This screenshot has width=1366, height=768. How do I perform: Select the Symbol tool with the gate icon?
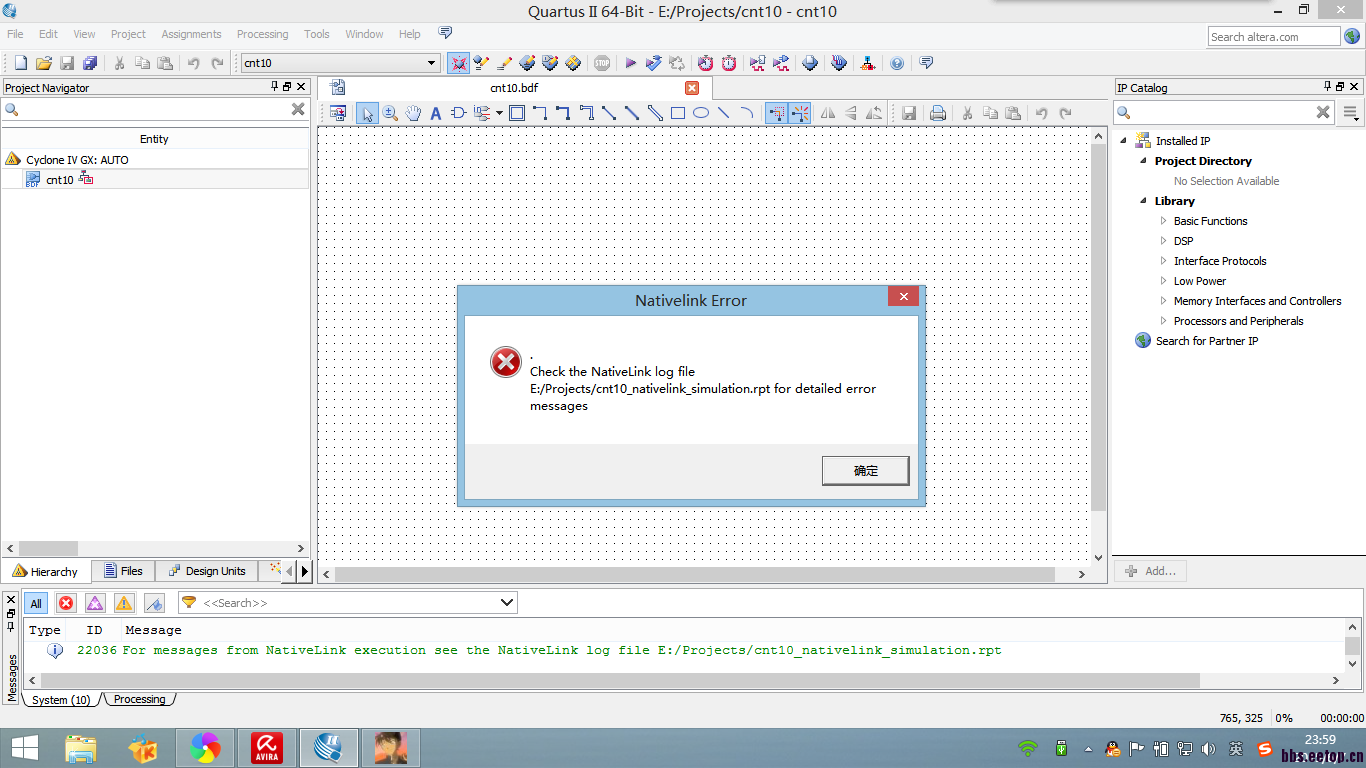coord(458,113)
